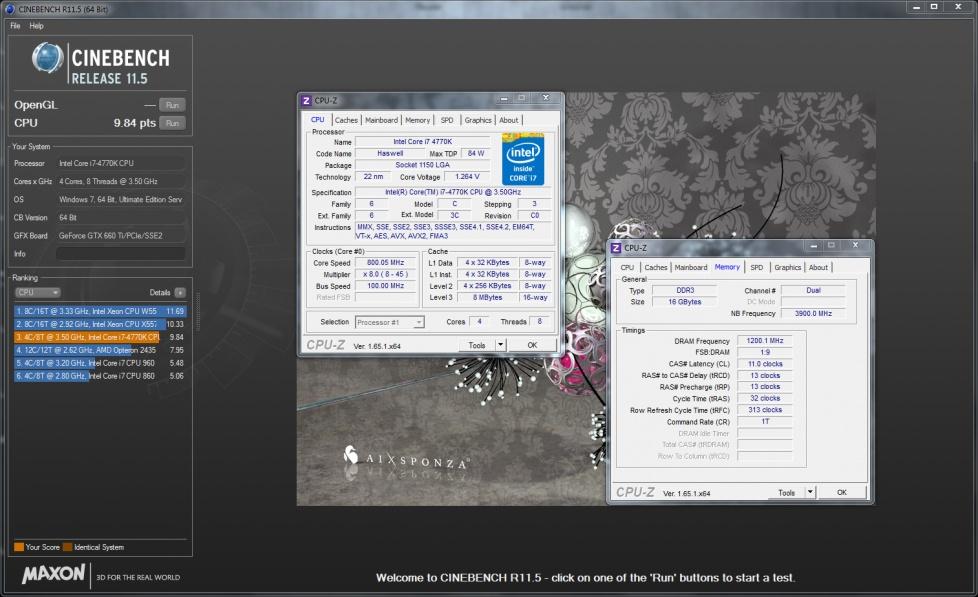This screenshot has height=597, width=978.
Task: Click the Z icon of the CPU-Z processor window
Action: coord(306,100)
